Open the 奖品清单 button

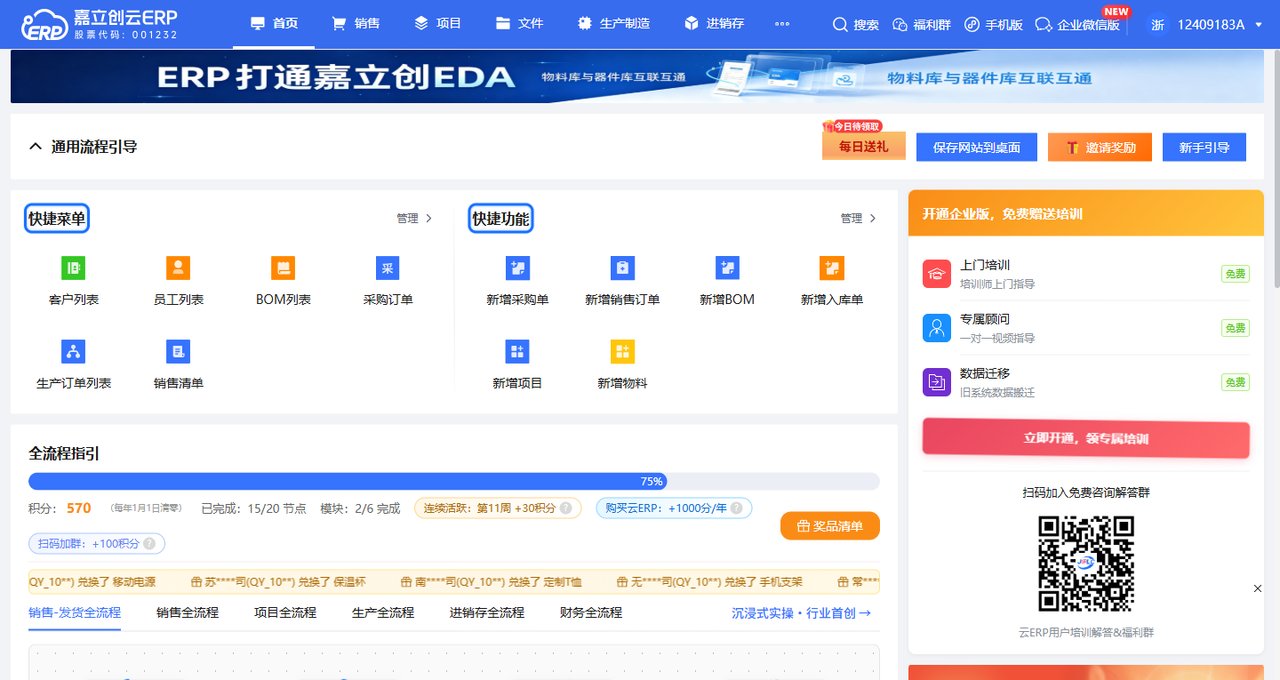coord(830,526)
